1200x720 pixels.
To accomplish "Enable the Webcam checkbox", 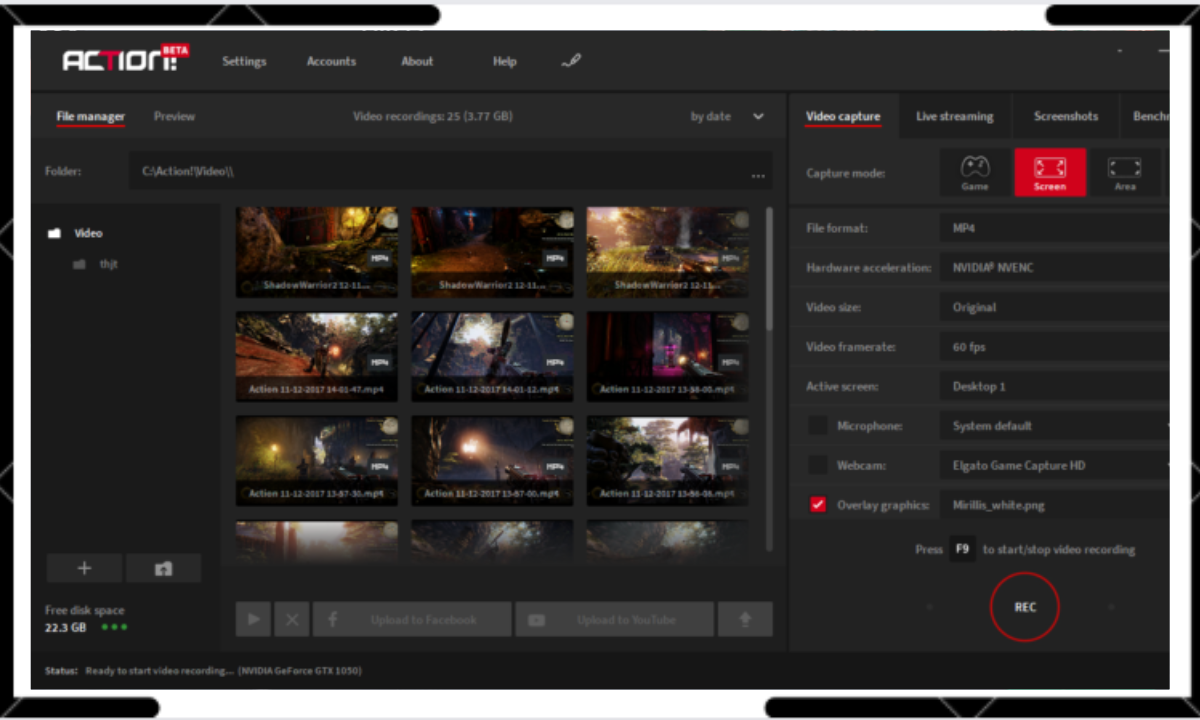I will (818, 465).
